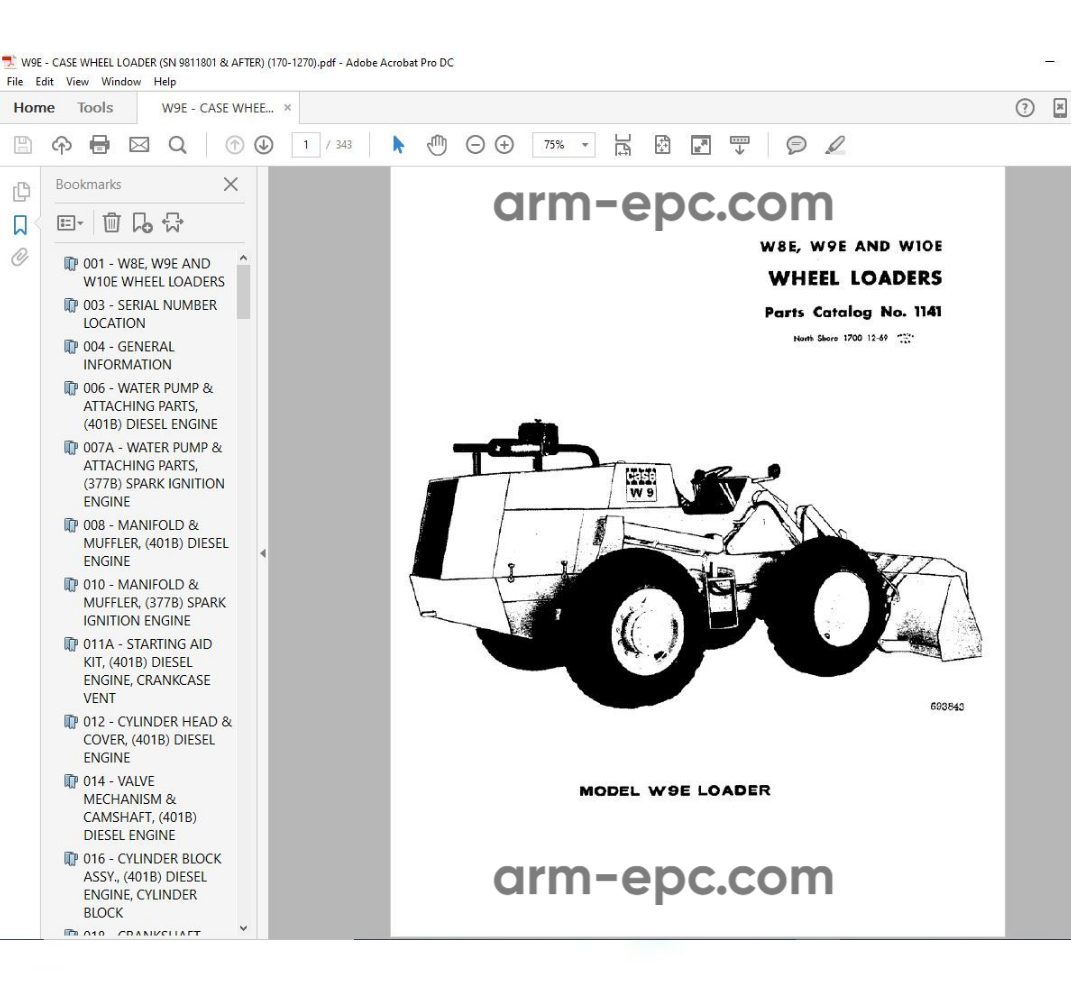Collapse the navigation pane arrow

click(263, 553)
